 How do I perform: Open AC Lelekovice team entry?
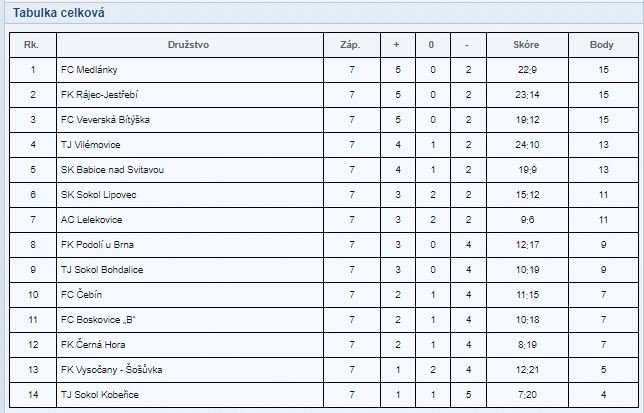tap(92, 220)
